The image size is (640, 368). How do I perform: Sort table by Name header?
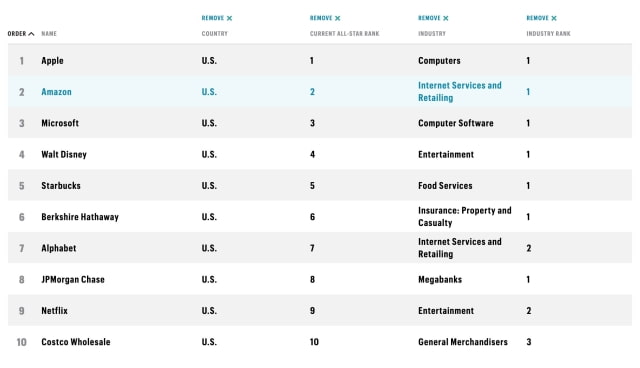pos(49,33)
